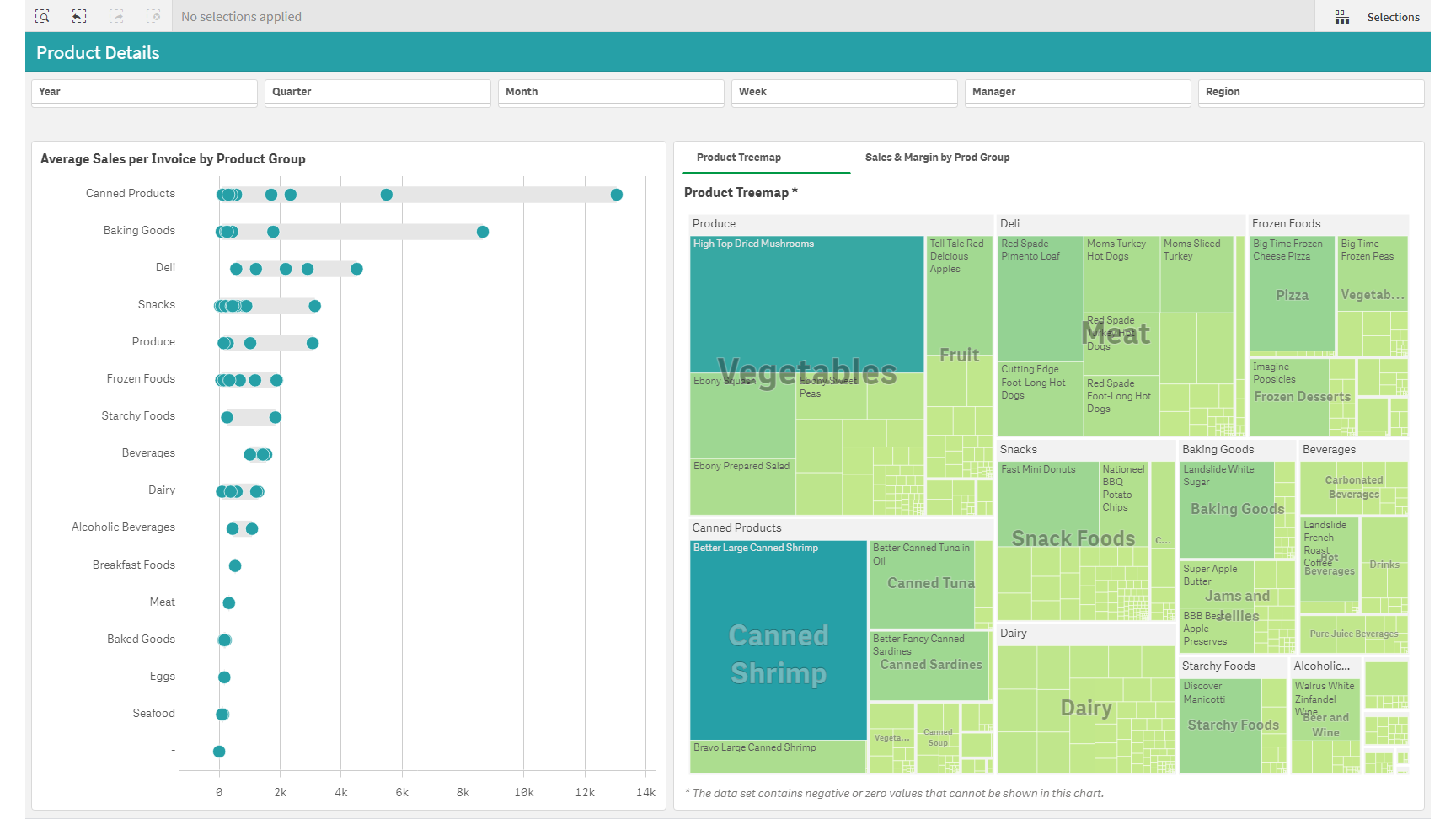Select the Dairy block in the treemap
Image resolution: width=1456 pixels, height=819 pixels.
pyautogui.click(x=1086, y=708)
